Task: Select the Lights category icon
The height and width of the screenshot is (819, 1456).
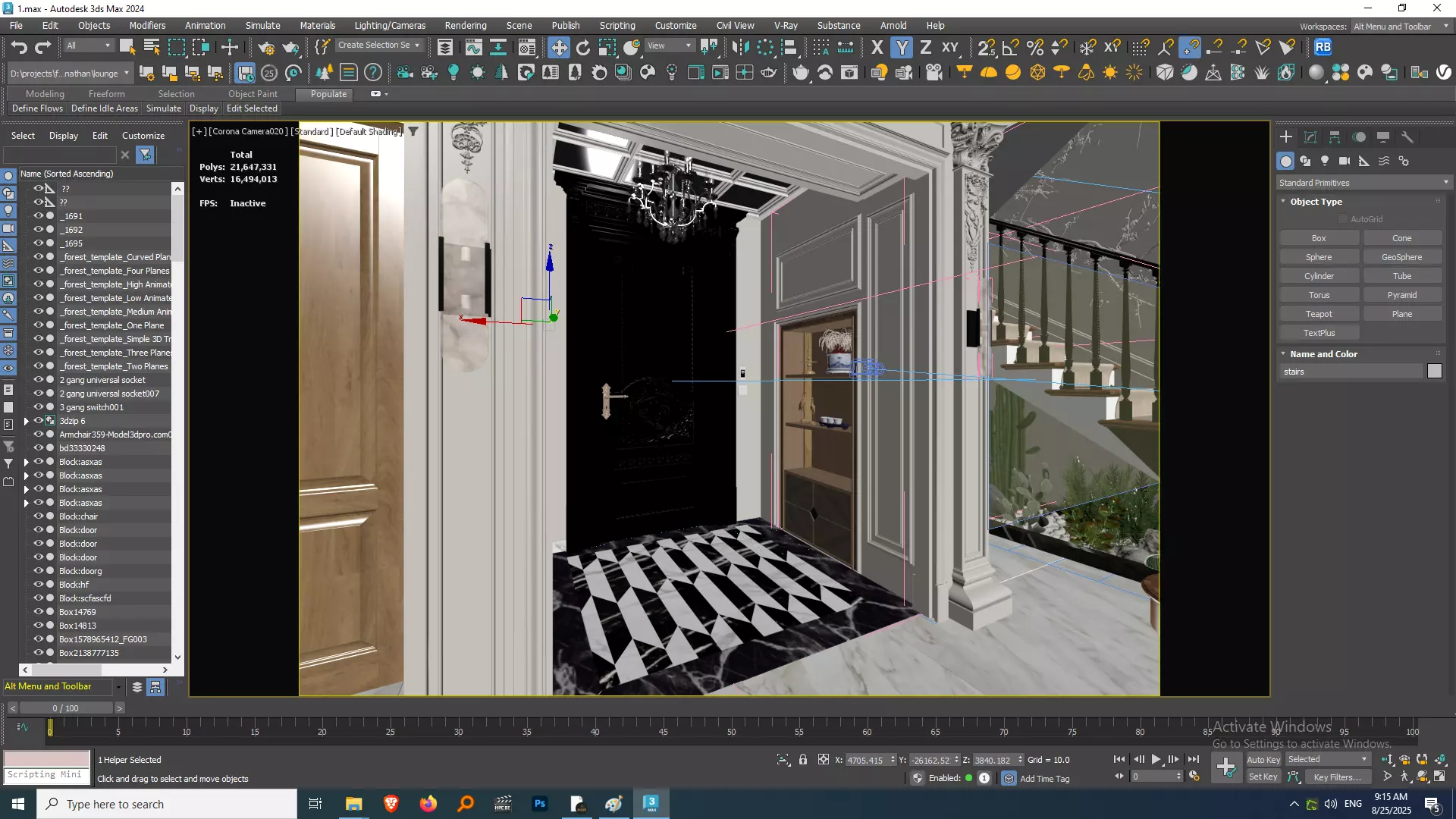Action: pyautogui.click(x=1325, y=161)
